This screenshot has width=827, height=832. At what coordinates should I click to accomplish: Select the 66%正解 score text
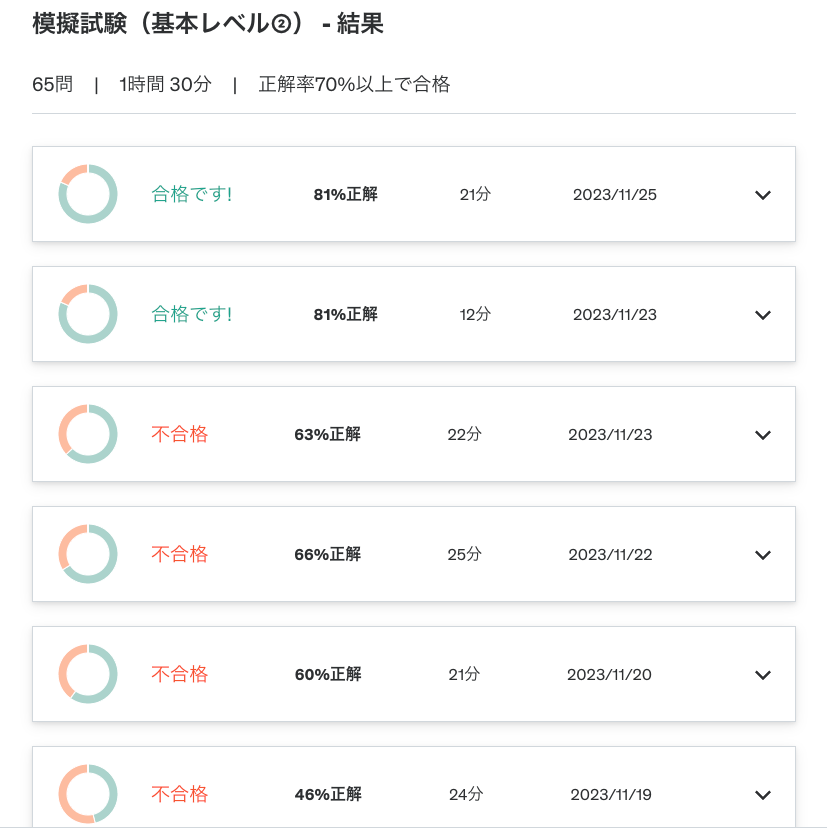tap(327, 554)
